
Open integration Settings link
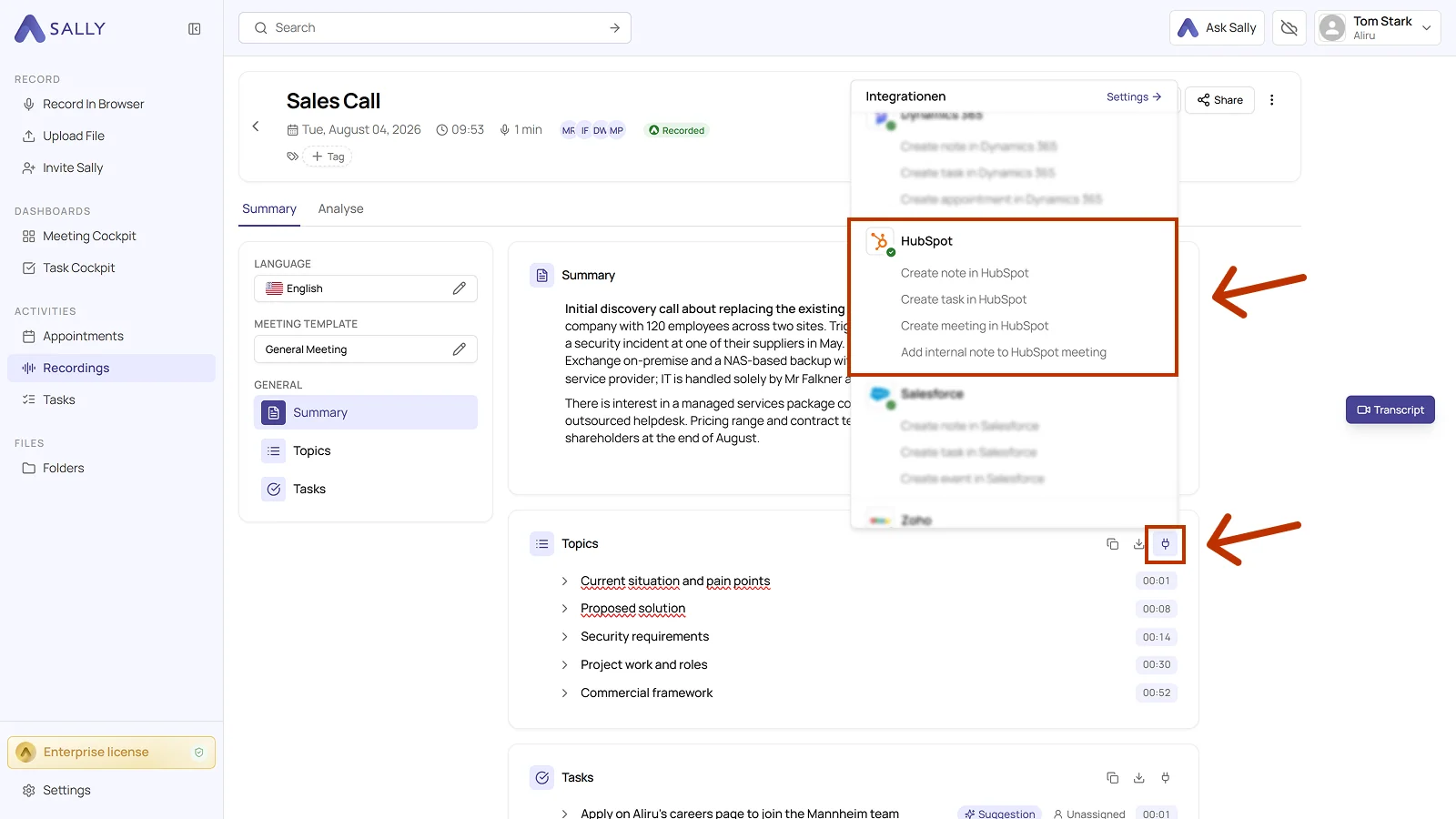[x=1134, y=96]
